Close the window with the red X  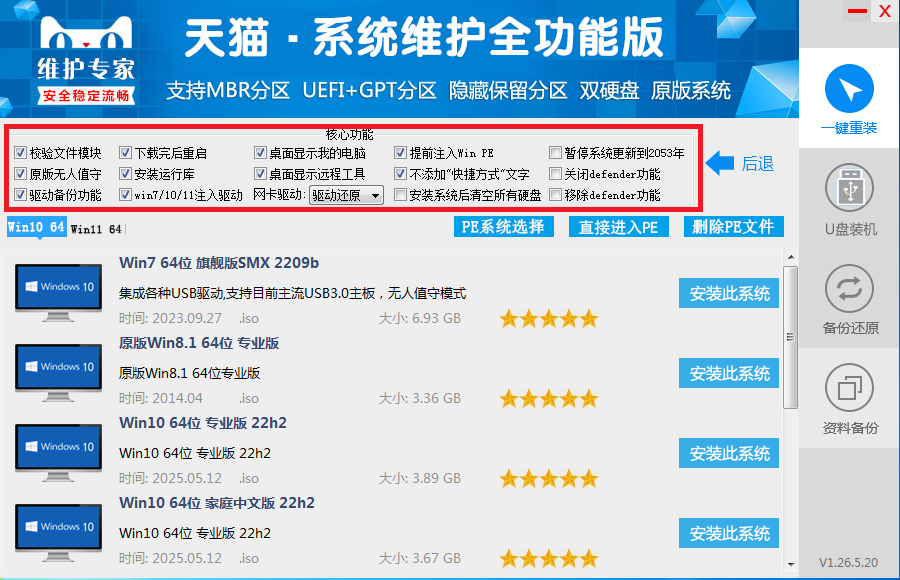tap(885, 11)
